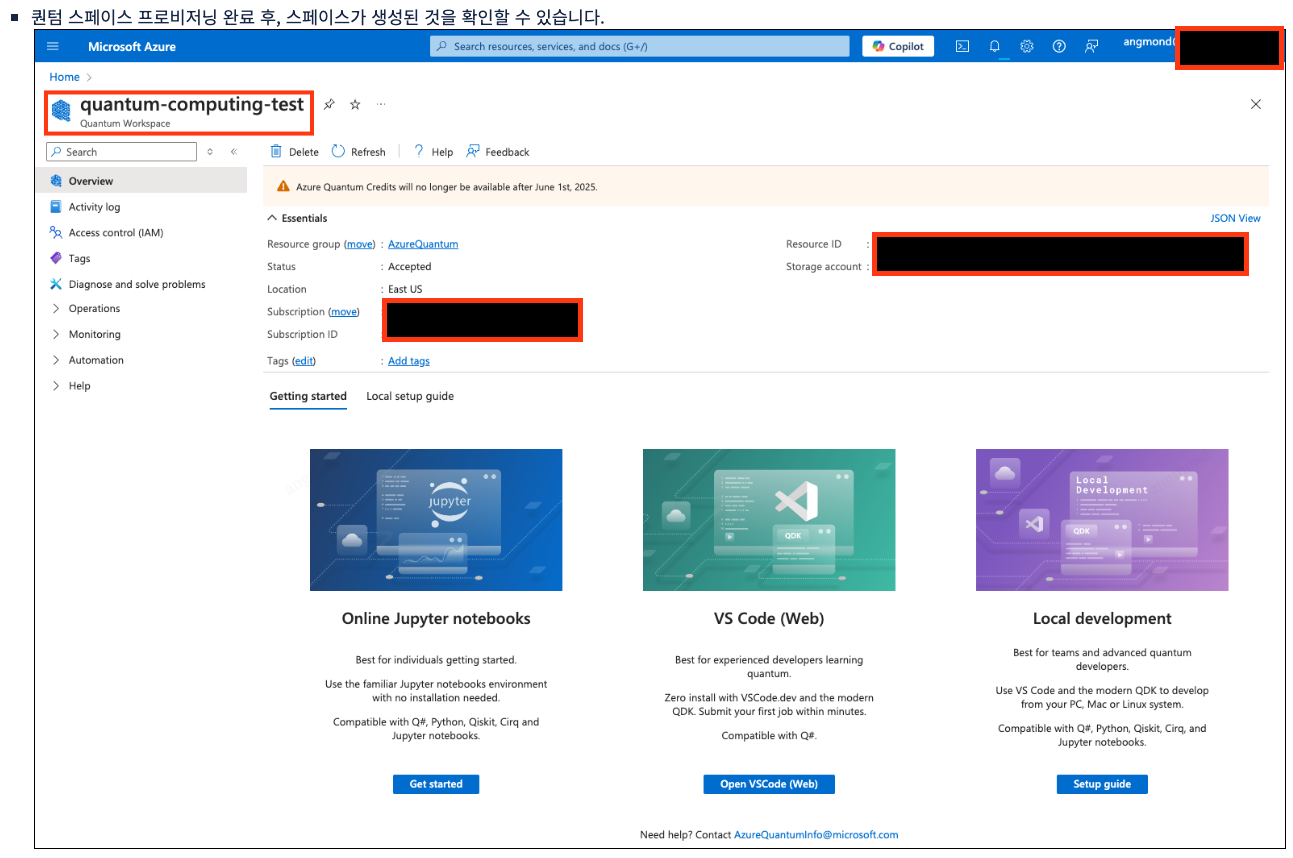
Task: Click the Quantum Workspace cube icon
Action: click(x=62, y=111)
